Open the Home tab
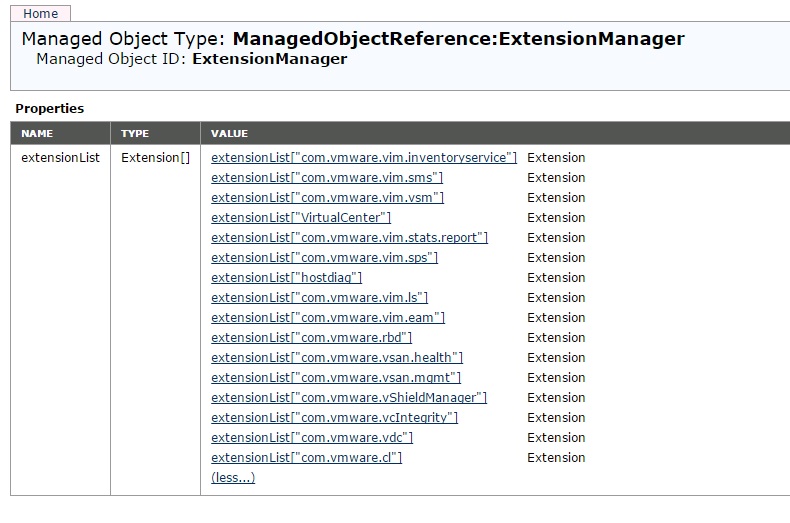Image resolution: width=790 pixels, height=523 pixels. click(x=40, y=14)
